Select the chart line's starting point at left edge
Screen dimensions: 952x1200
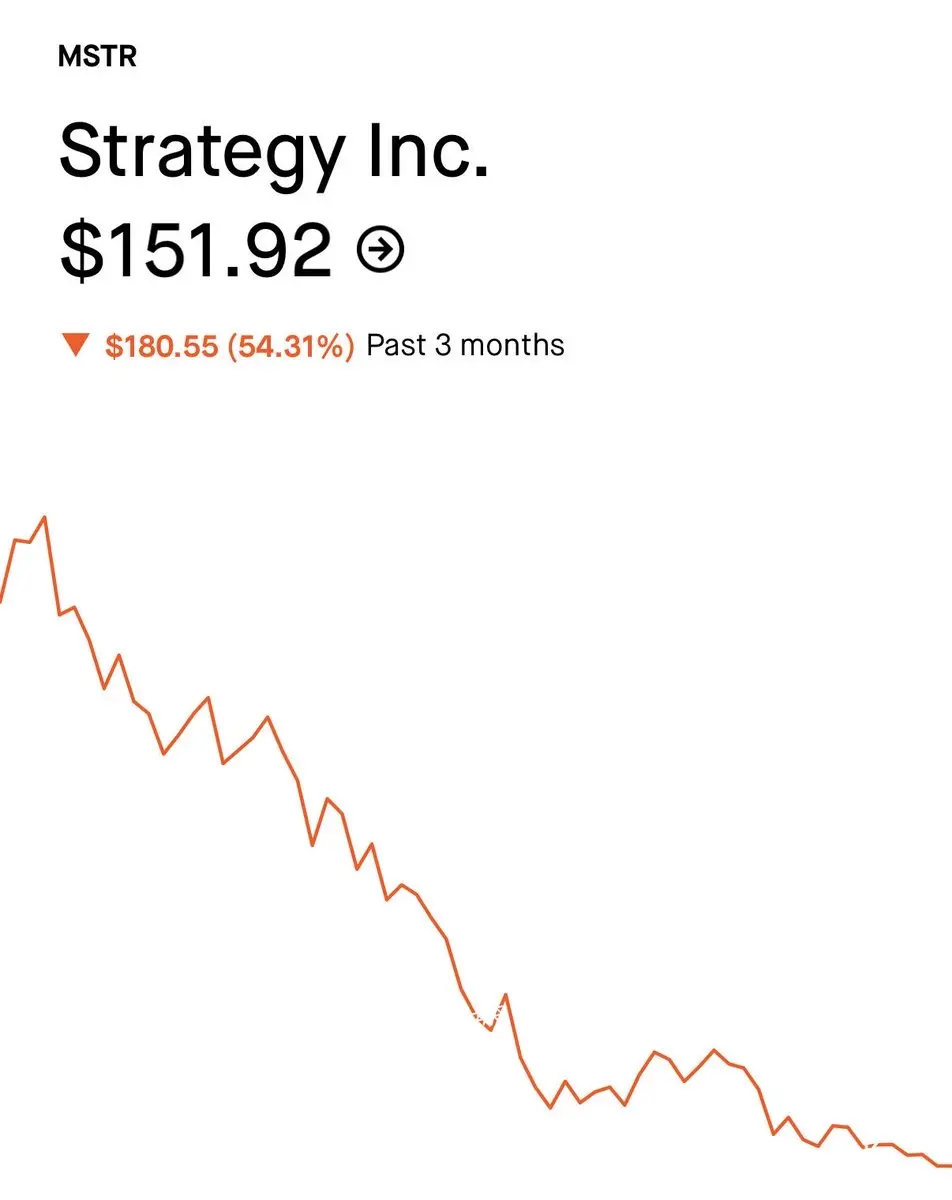click(x=3, y=600)
